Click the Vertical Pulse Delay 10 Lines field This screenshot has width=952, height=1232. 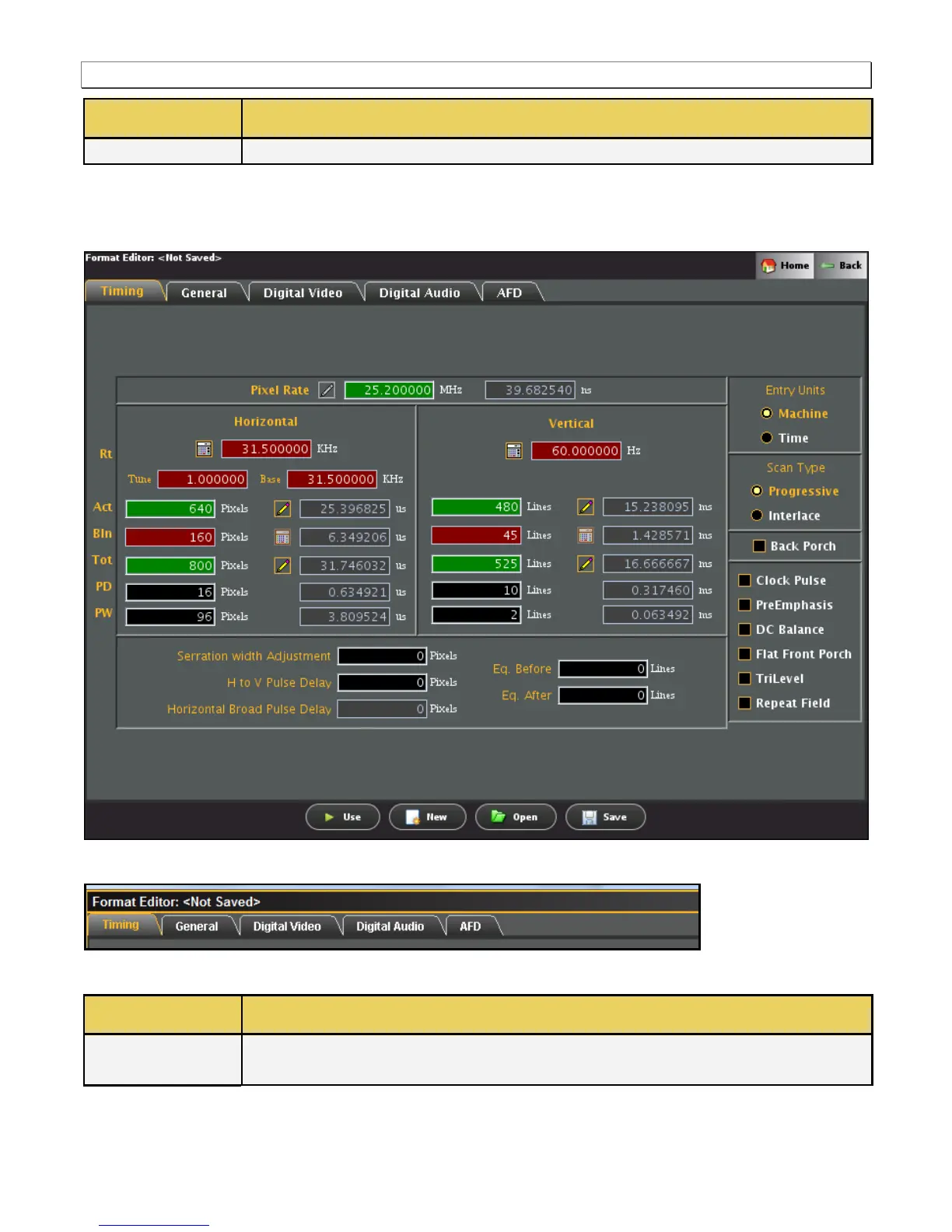[477, 590]
